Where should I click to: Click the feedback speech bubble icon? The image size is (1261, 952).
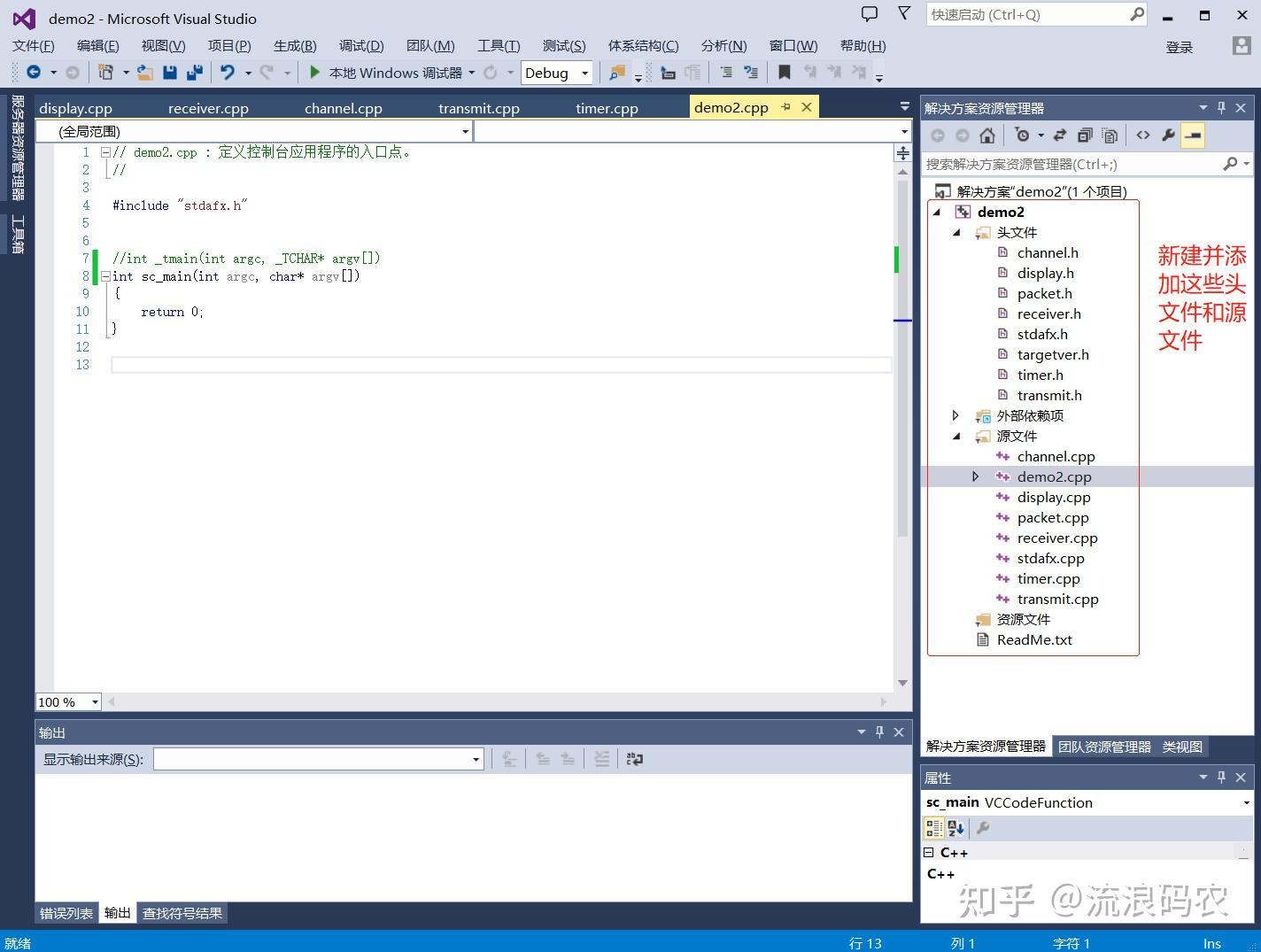point(870,14)
